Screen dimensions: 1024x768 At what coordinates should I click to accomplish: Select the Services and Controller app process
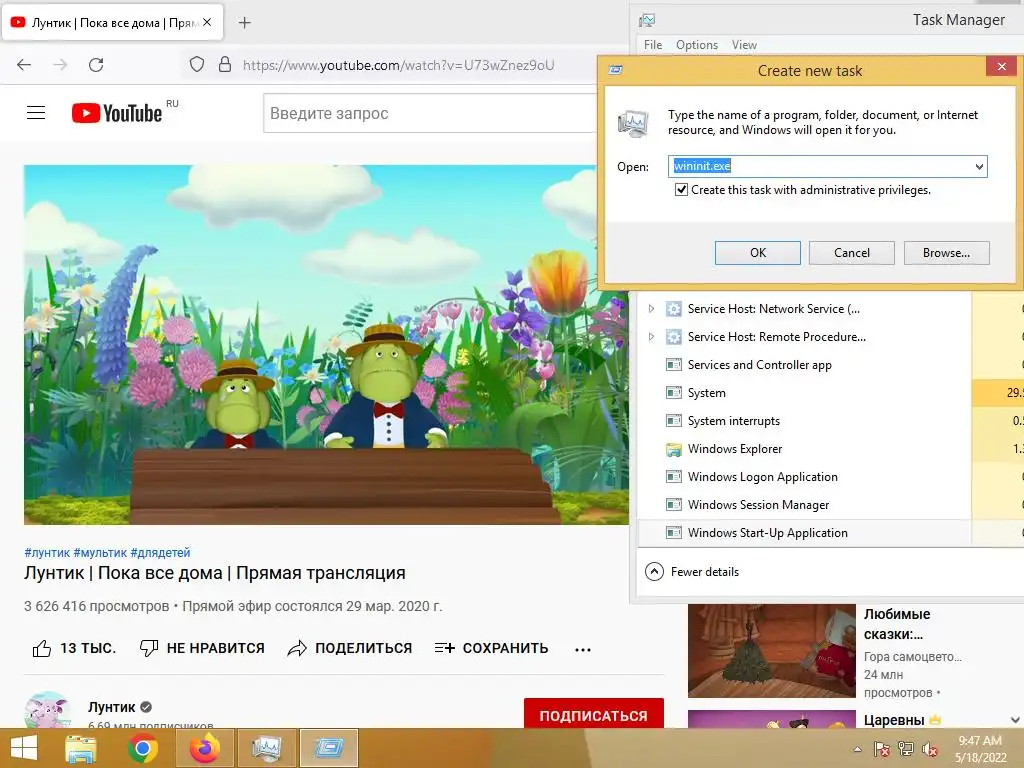pyautogui.click(x=803, y=365)
